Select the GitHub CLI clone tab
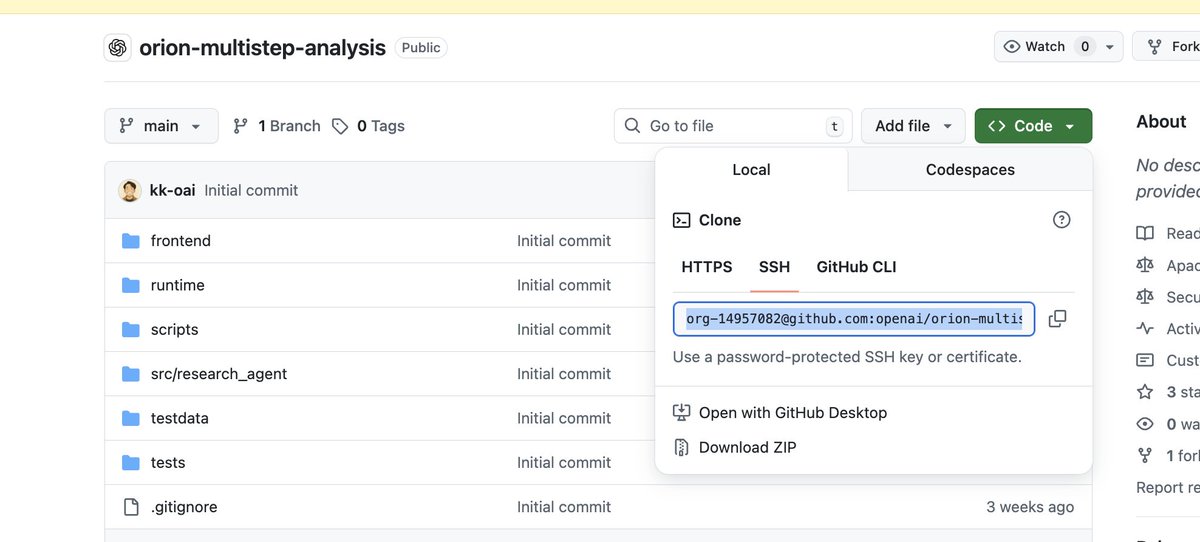This screenshot has width=1200, height=542. point(856,267)
